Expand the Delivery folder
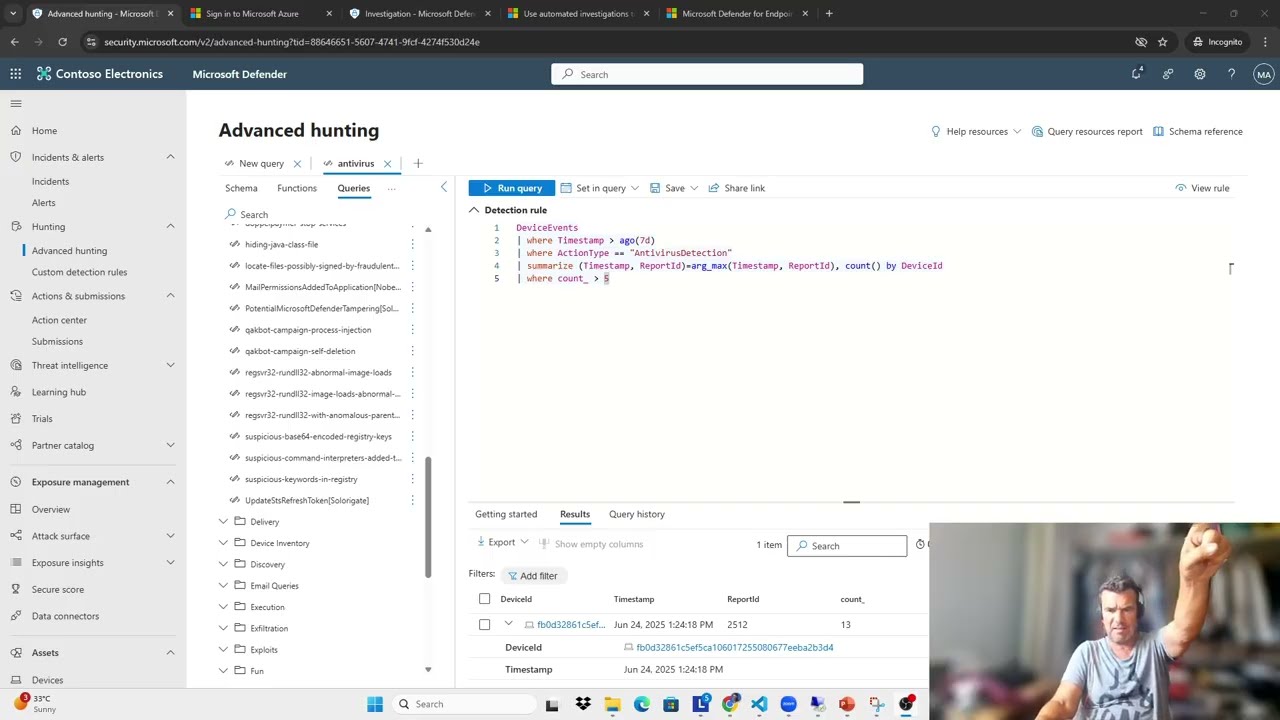 (x=223, y=522)
